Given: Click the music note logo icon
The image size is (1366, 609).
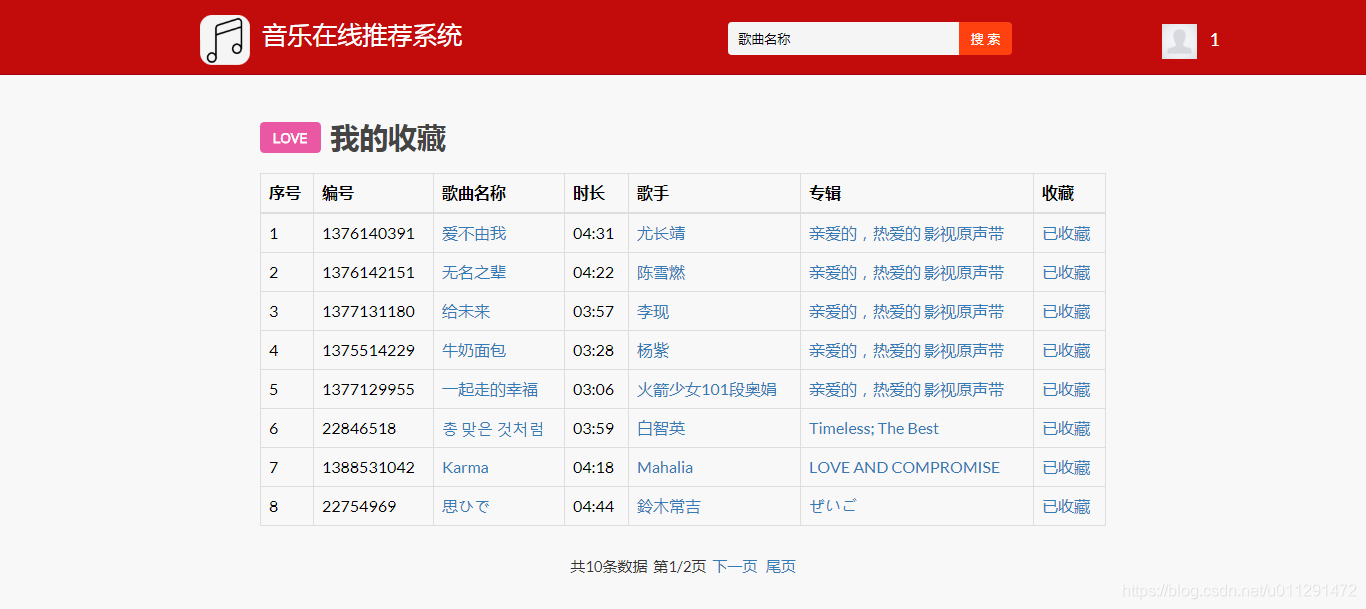Looking at the screenshot, I should tap(225, 40).
